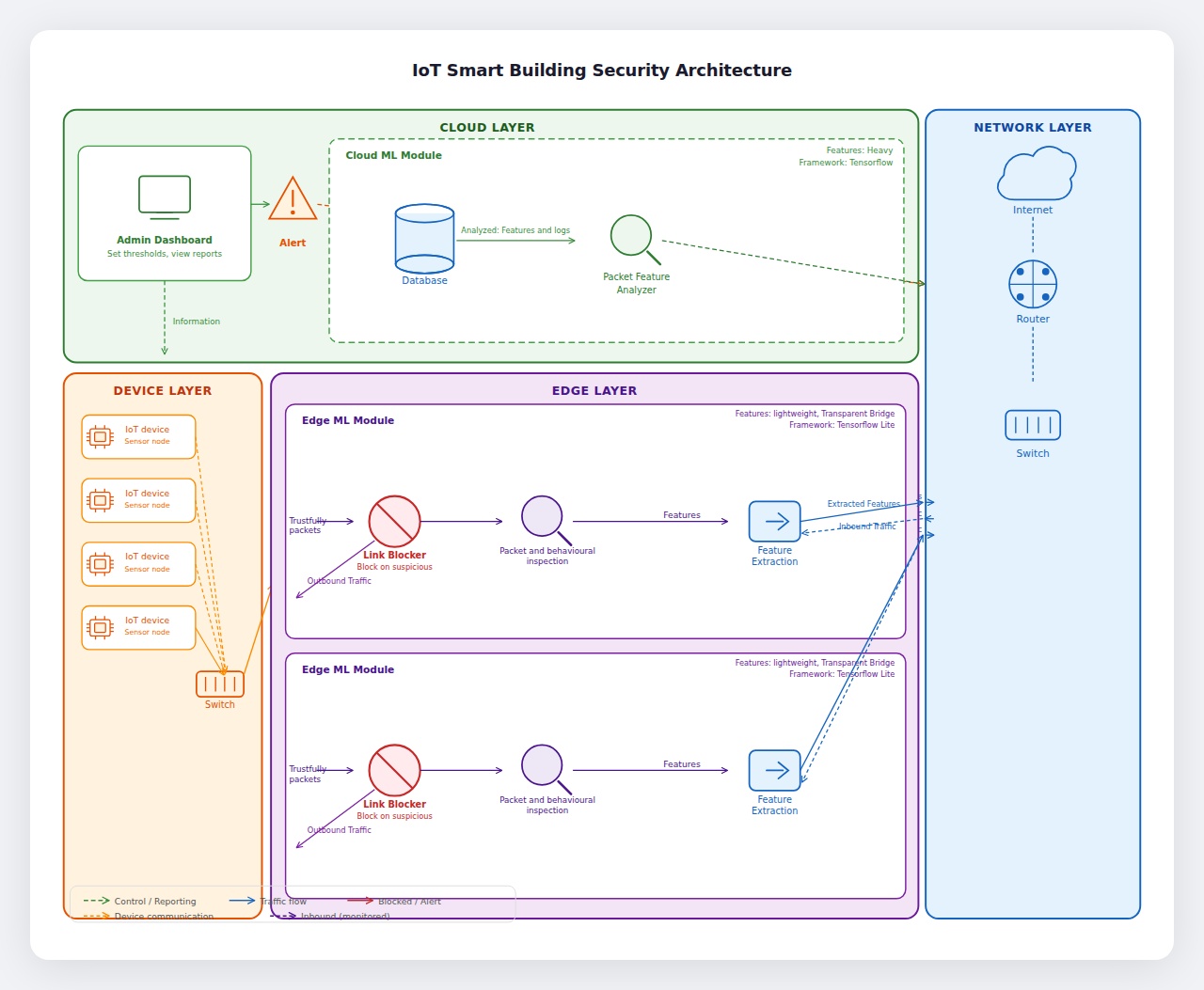
Task: Click the Switch icon in Network Layer
Action: (x=1033, y=425)
